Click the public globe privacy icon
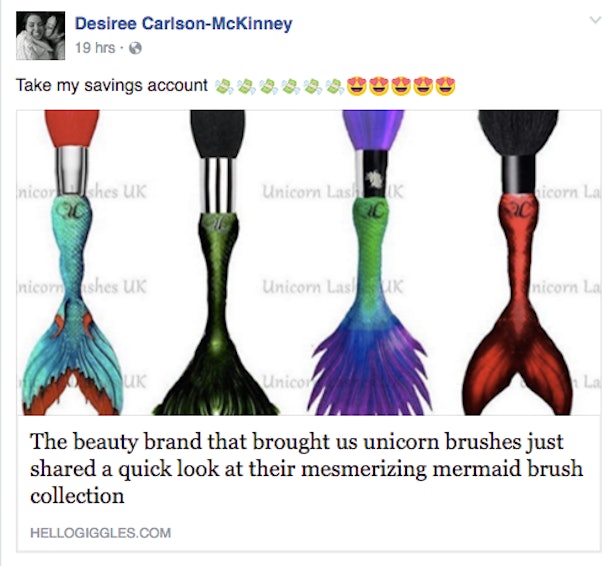 point(135,48)
